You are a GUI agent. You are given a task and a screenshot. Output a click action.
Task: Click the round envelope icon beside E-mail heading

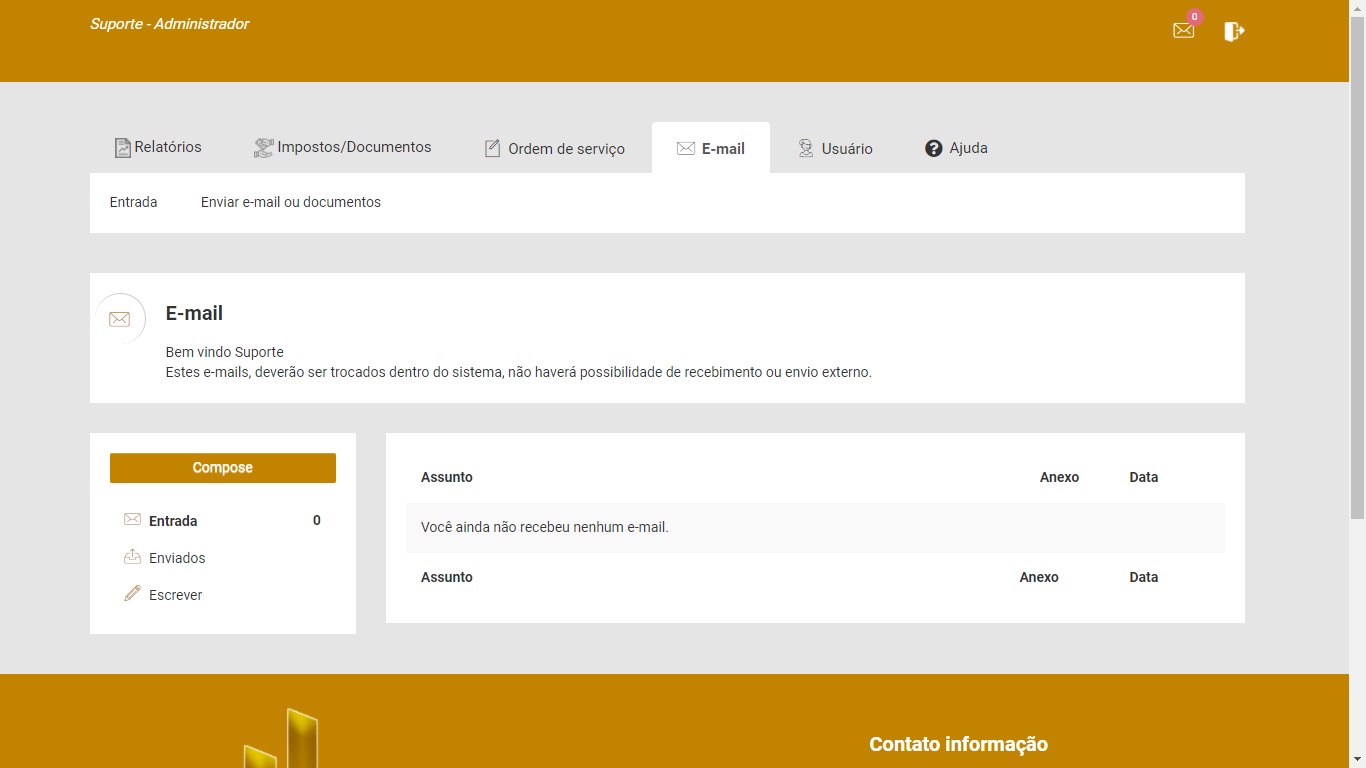point(120,319)
